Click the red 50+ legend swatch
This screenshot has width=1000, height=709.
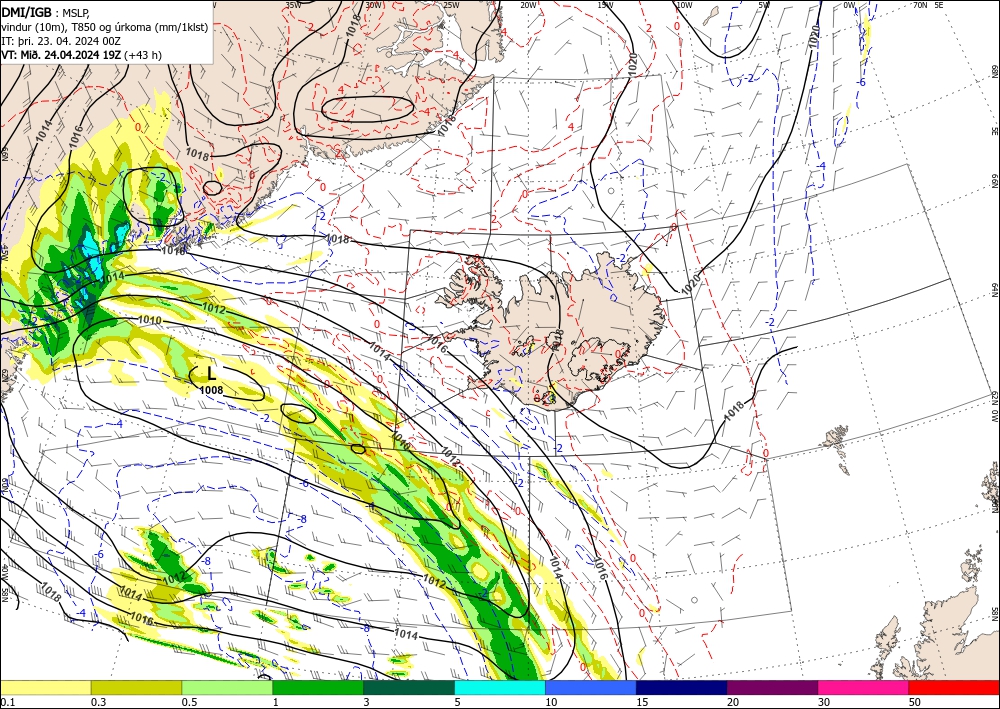(954, 687)
